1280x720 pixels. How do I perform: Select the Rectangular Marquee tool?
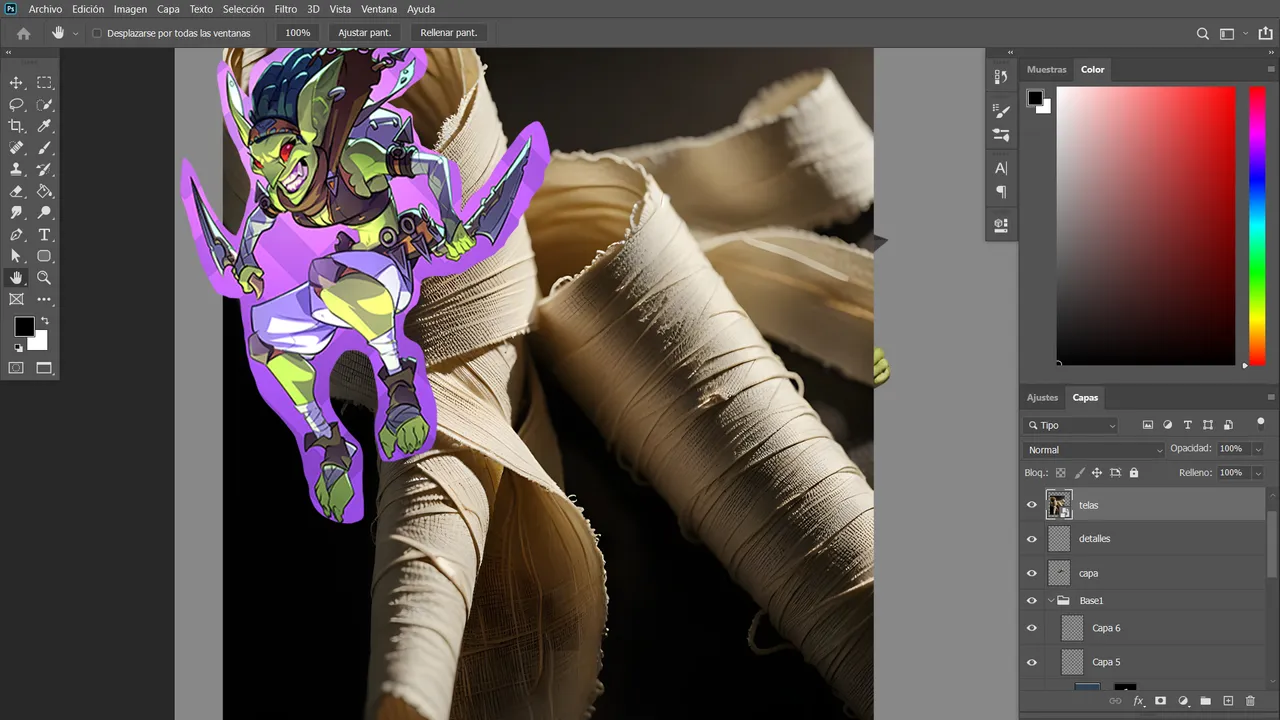[x=44, y=83]
